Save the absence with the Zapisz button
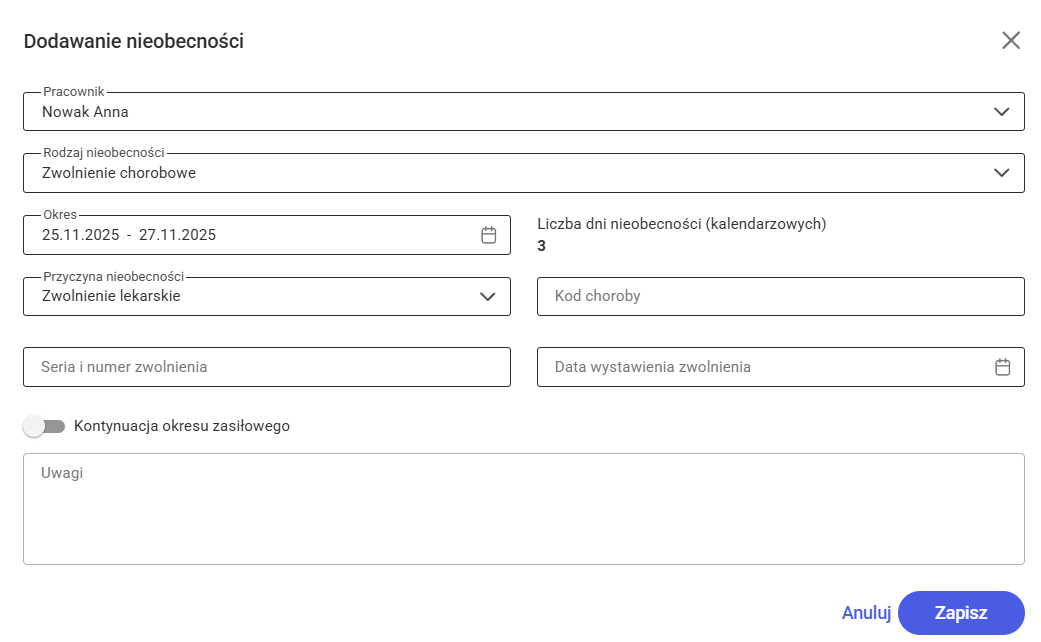1041x642 pixels. coord(961,613)
